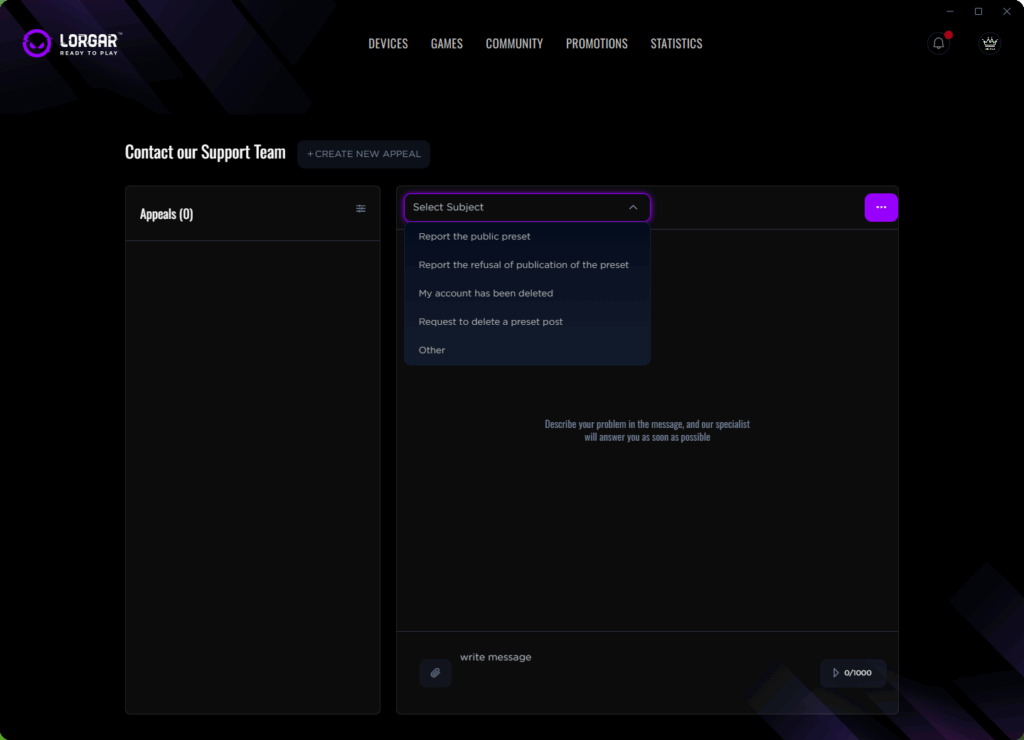Click the Lorgar logo icon
Viewport: 1024px width, 740px height.
[37, 43]
